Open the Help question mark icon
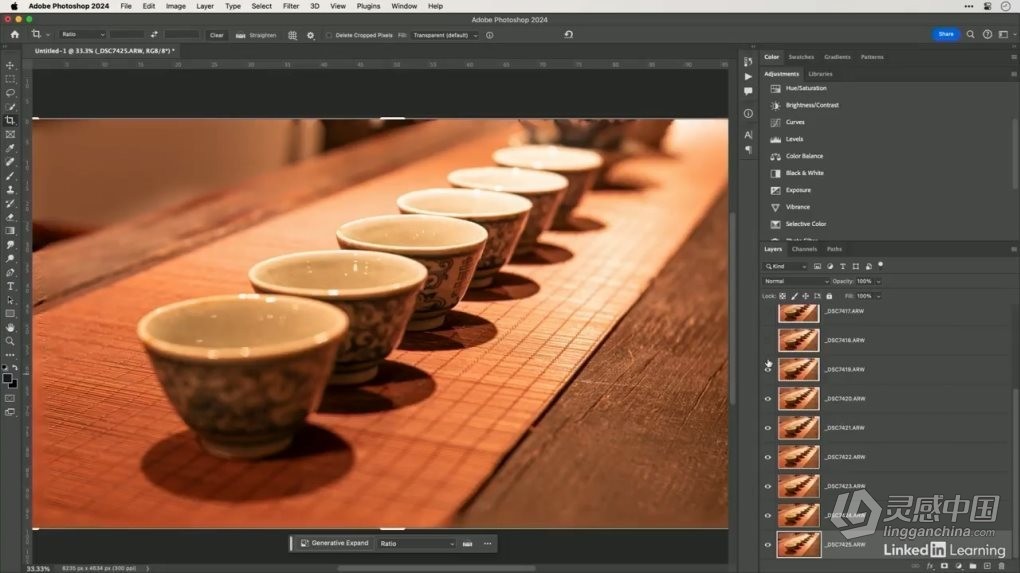 987,34
